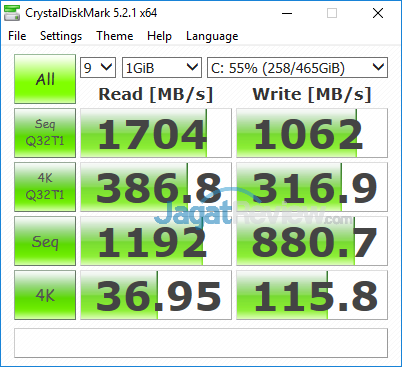The image size is (402, 367).
Task: Start the plain 4K test
Action: pos(45,295)
